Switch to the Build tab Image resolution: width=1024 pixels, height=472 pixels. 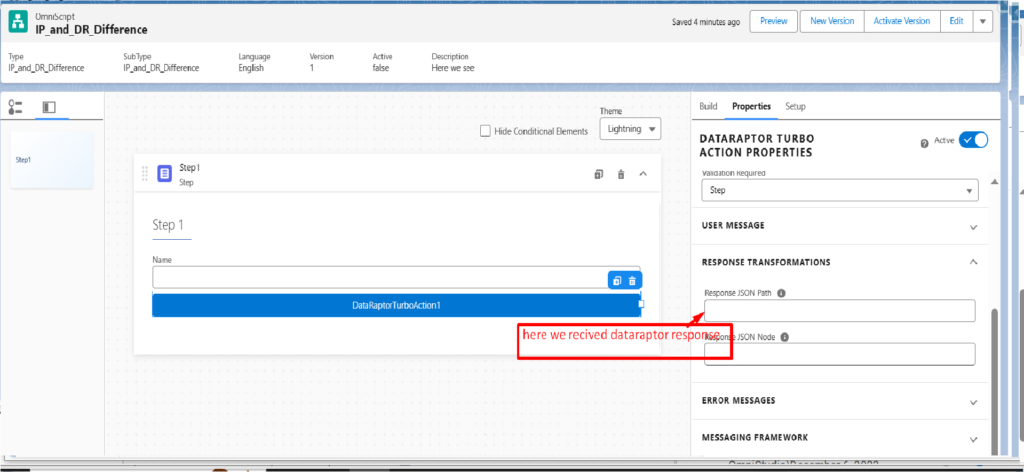tap(708, 106)
